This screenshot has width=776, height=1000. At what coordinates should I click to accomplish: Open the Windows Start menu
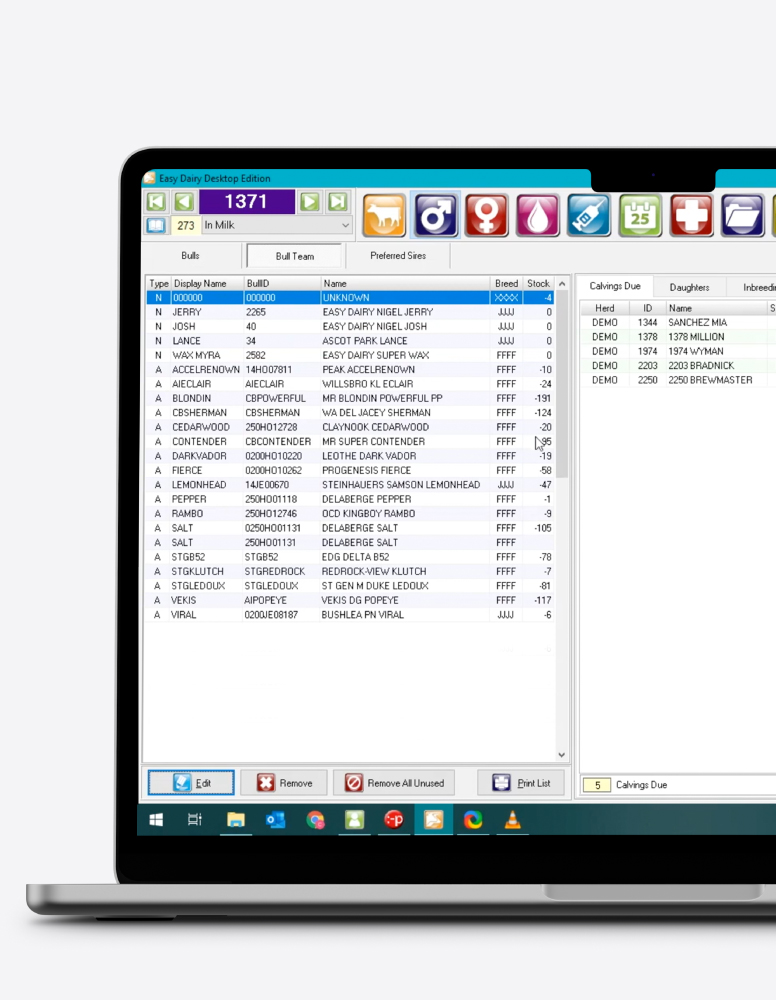point(156,820)
